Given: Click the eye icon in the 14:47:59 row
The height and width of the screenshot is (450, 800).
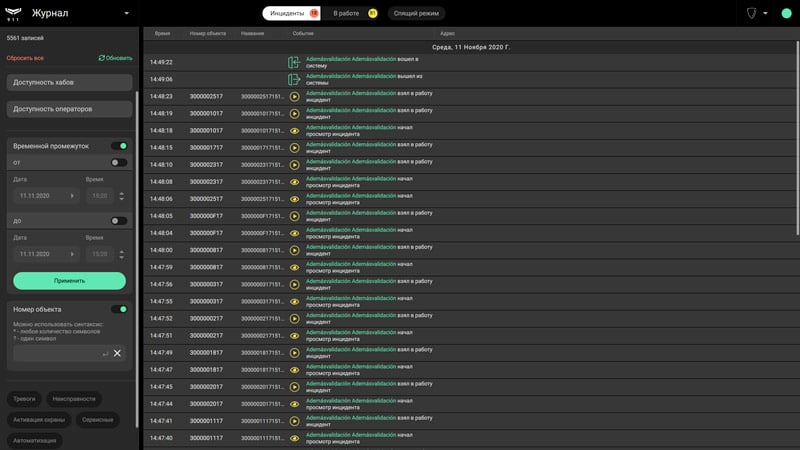Looking at the screenshot, I should pos(294,267).
